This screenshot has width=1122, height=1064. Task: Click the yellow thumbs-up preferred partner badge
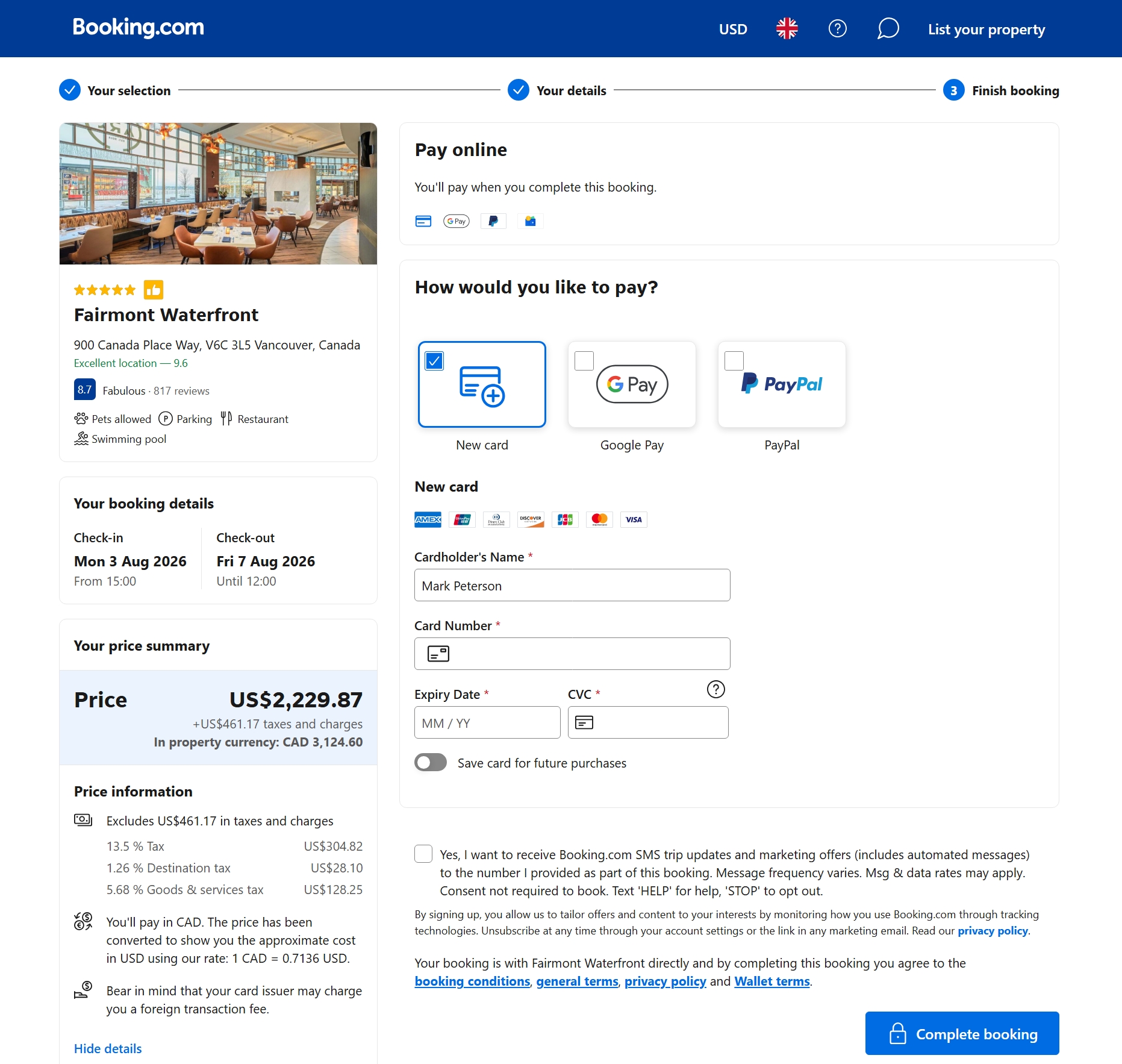click(154, 290)
